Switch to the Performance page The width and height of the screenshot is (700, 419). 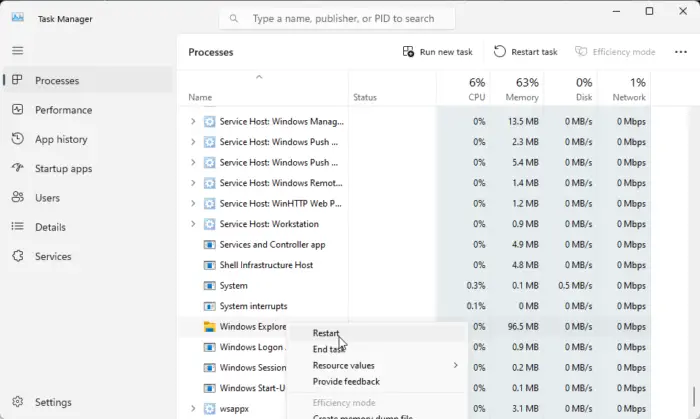point(88,110)
